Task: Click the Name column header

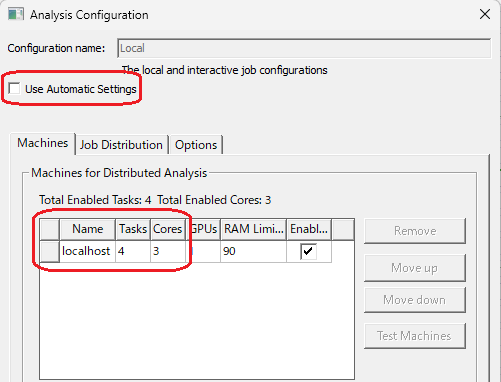Action: [x=87, y=229]
